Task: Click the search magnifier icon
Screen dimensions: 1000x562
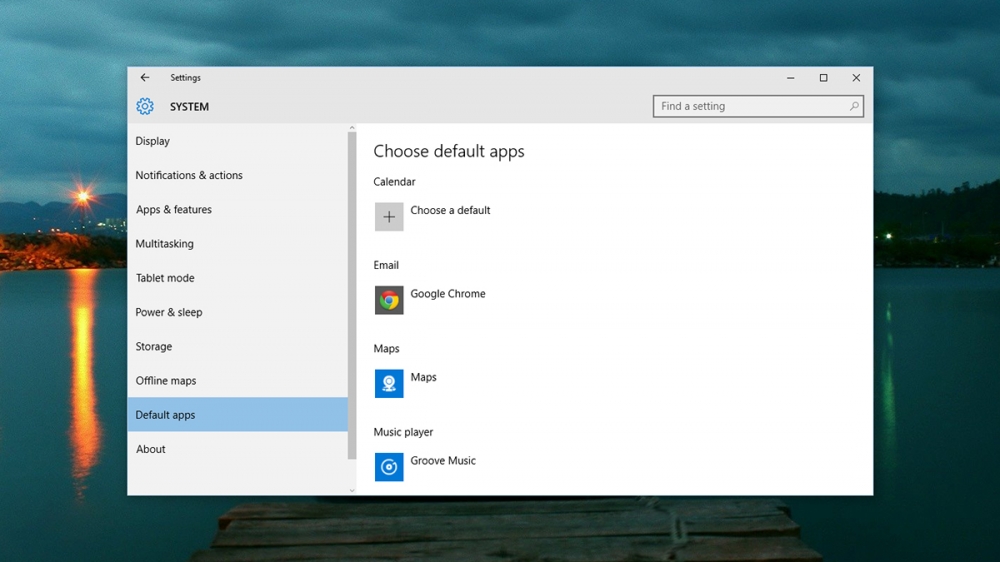Action: click(854, 106)
